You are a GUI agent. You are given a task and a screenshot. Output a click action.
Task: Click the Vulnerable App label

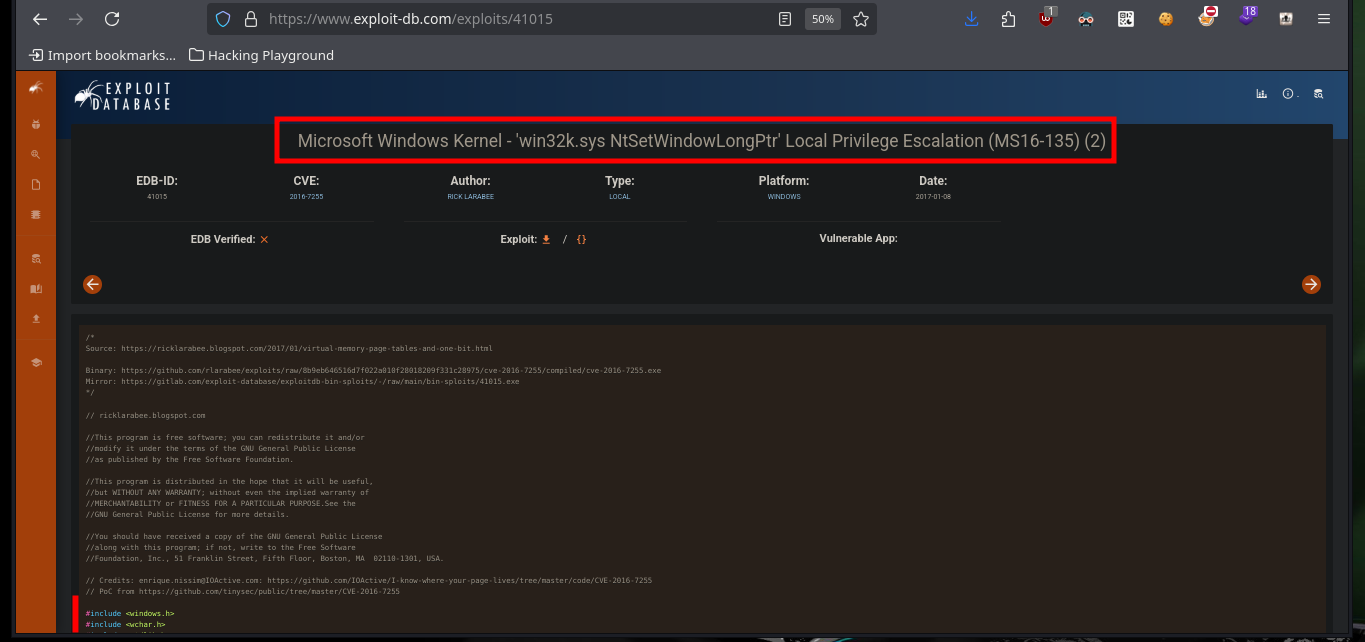858,239
